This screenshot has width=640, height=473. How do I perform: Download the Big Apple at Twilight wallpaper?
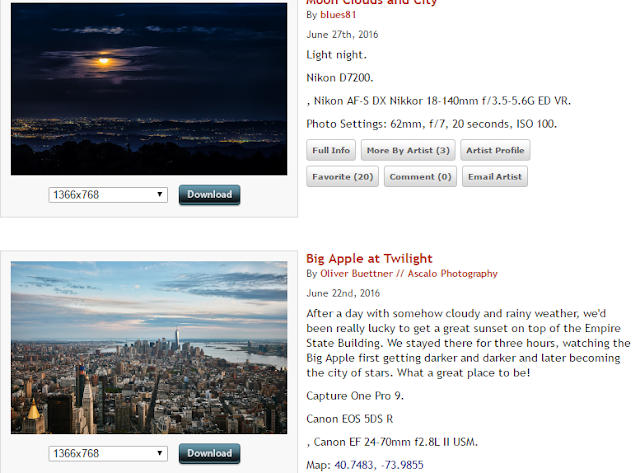(x=209, y=453)
